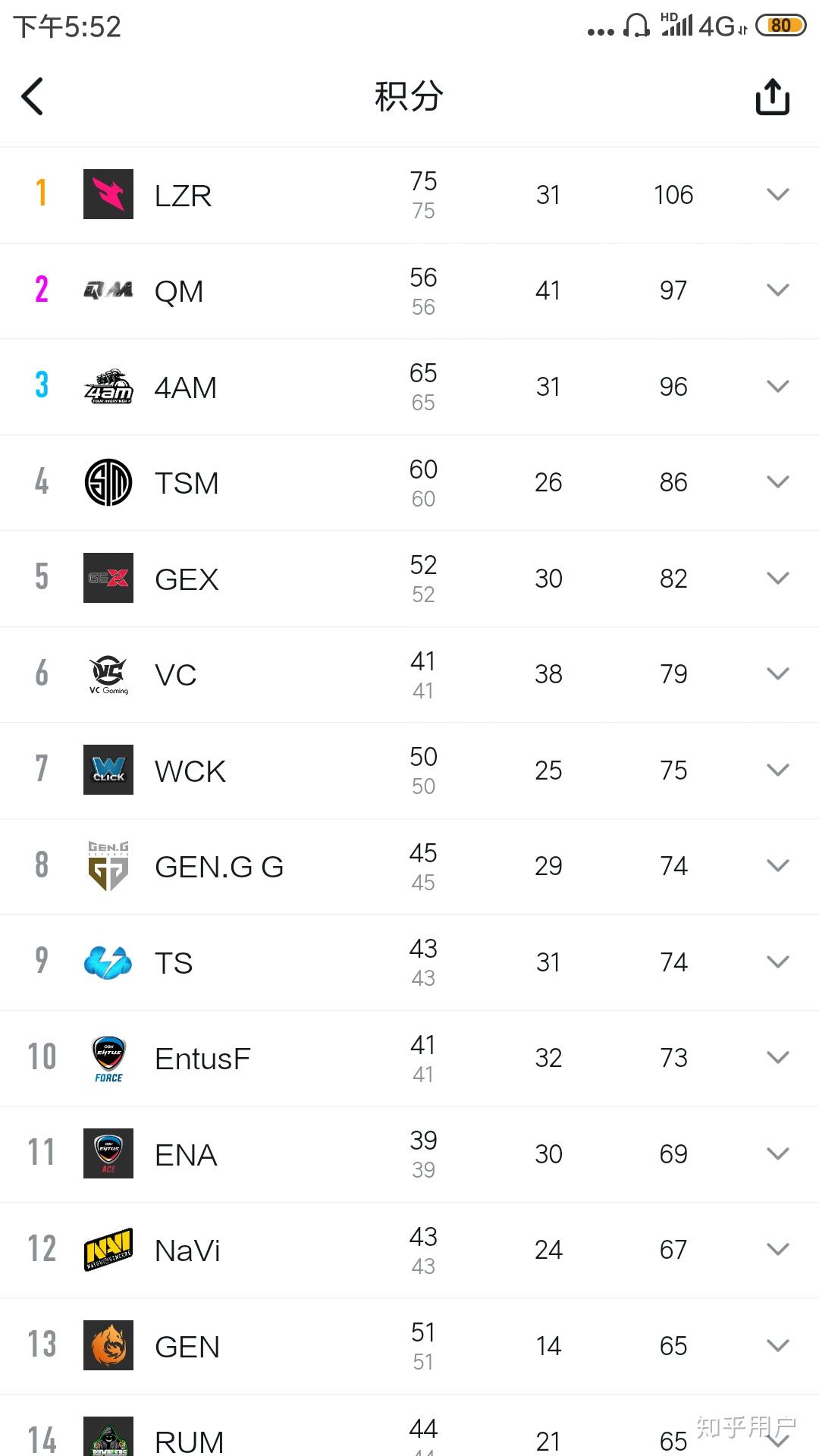Tap the VC Gaming logo
This screenshot has height=1456, width=819.
(x=107, y=673)
